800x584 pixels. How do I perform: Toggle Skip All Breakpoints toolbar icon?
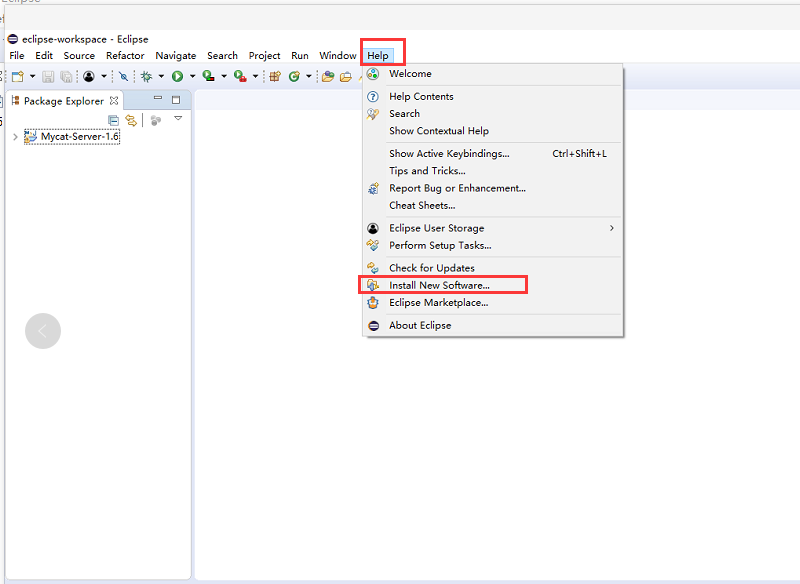123,77
